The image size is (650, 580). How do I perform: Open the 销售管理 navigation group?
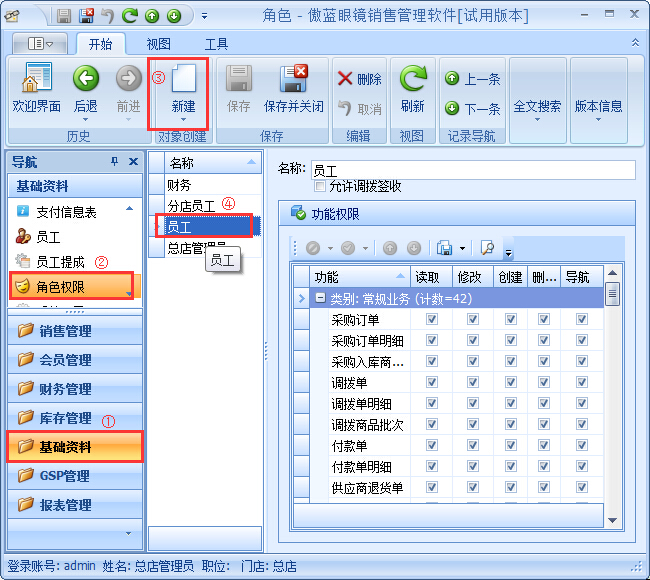click(x=75, y=331)
